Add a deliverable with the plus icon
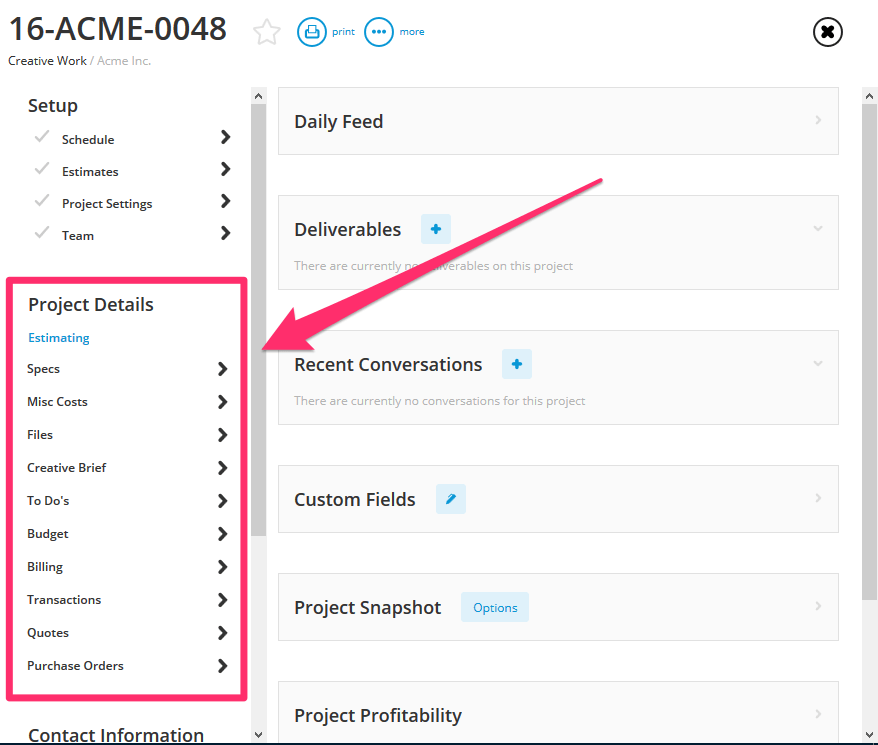This screenshot has height=745, width=878. 435,229
